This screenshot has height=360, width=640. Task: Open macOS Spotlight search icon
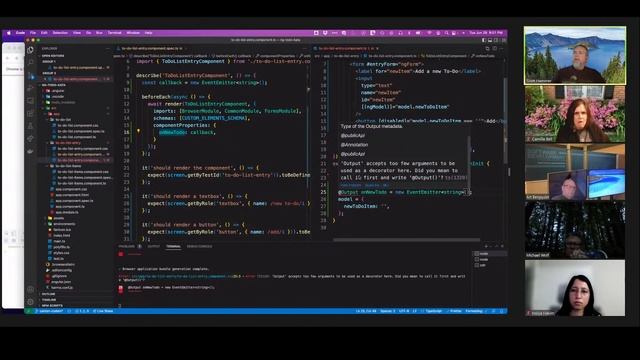(446, 33)
